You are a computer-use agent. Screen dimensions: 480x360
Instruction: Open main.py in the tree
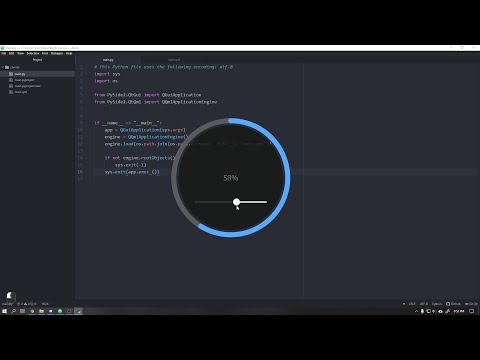click(x=20, y=74)
